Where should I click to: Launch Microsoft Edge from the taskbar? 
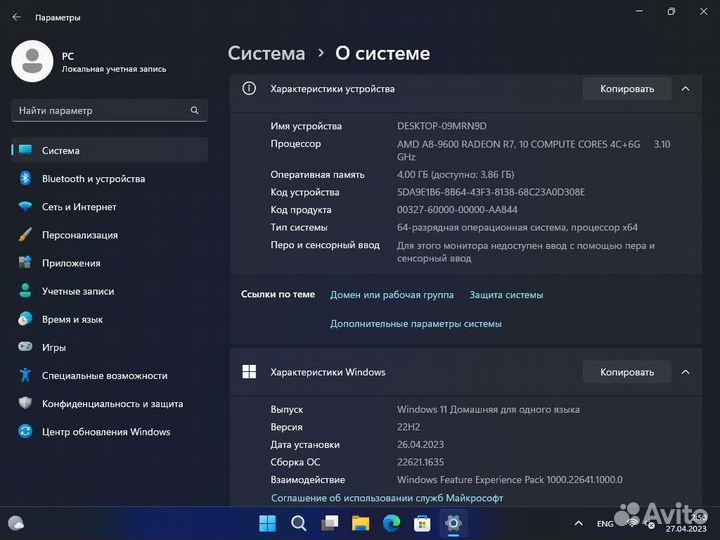[391, 523]
